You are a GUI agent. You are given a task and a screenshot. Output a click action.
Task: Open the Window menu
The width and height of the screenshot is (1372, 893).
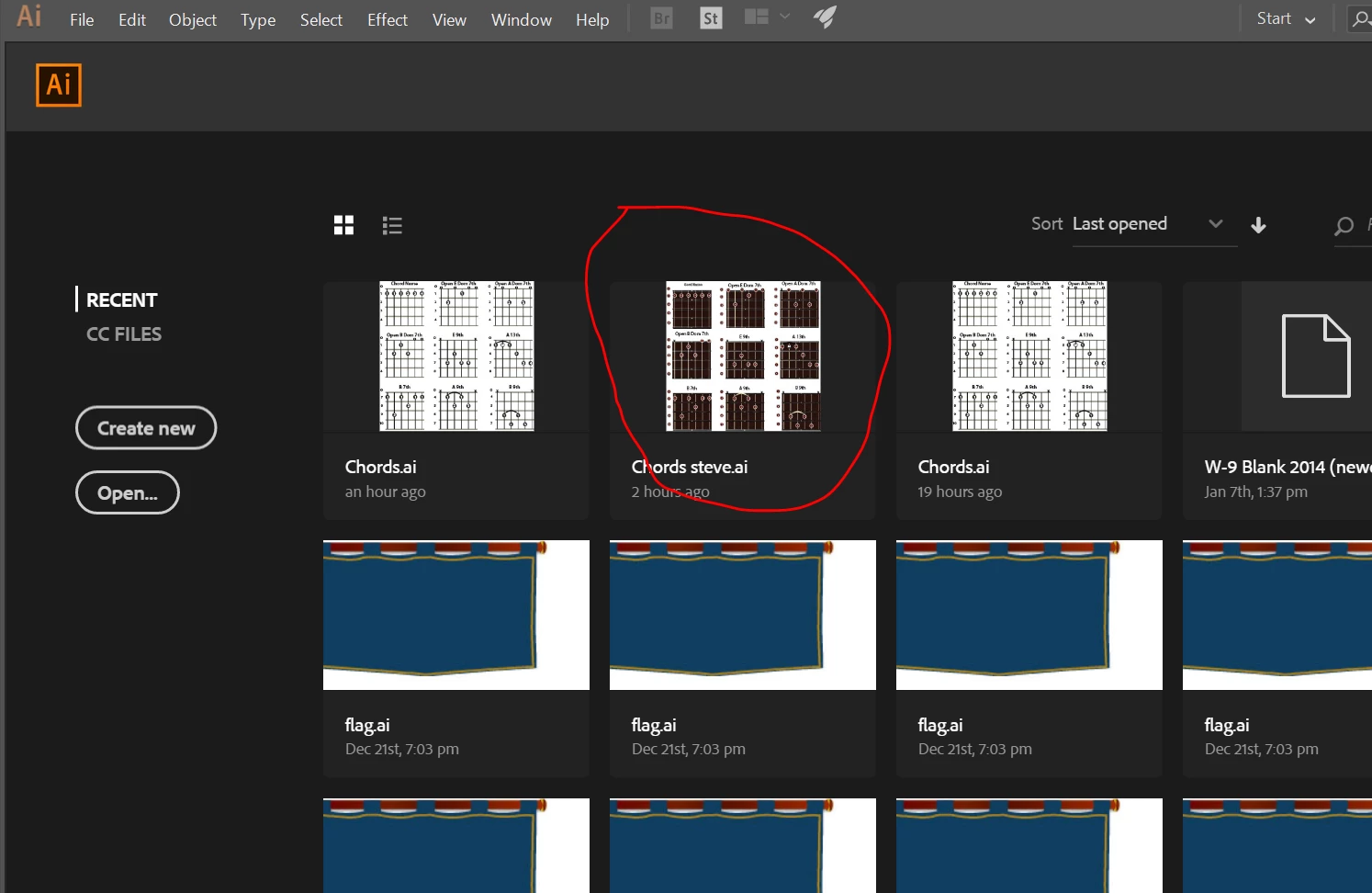pyautogui.click(x=522, y=19)
